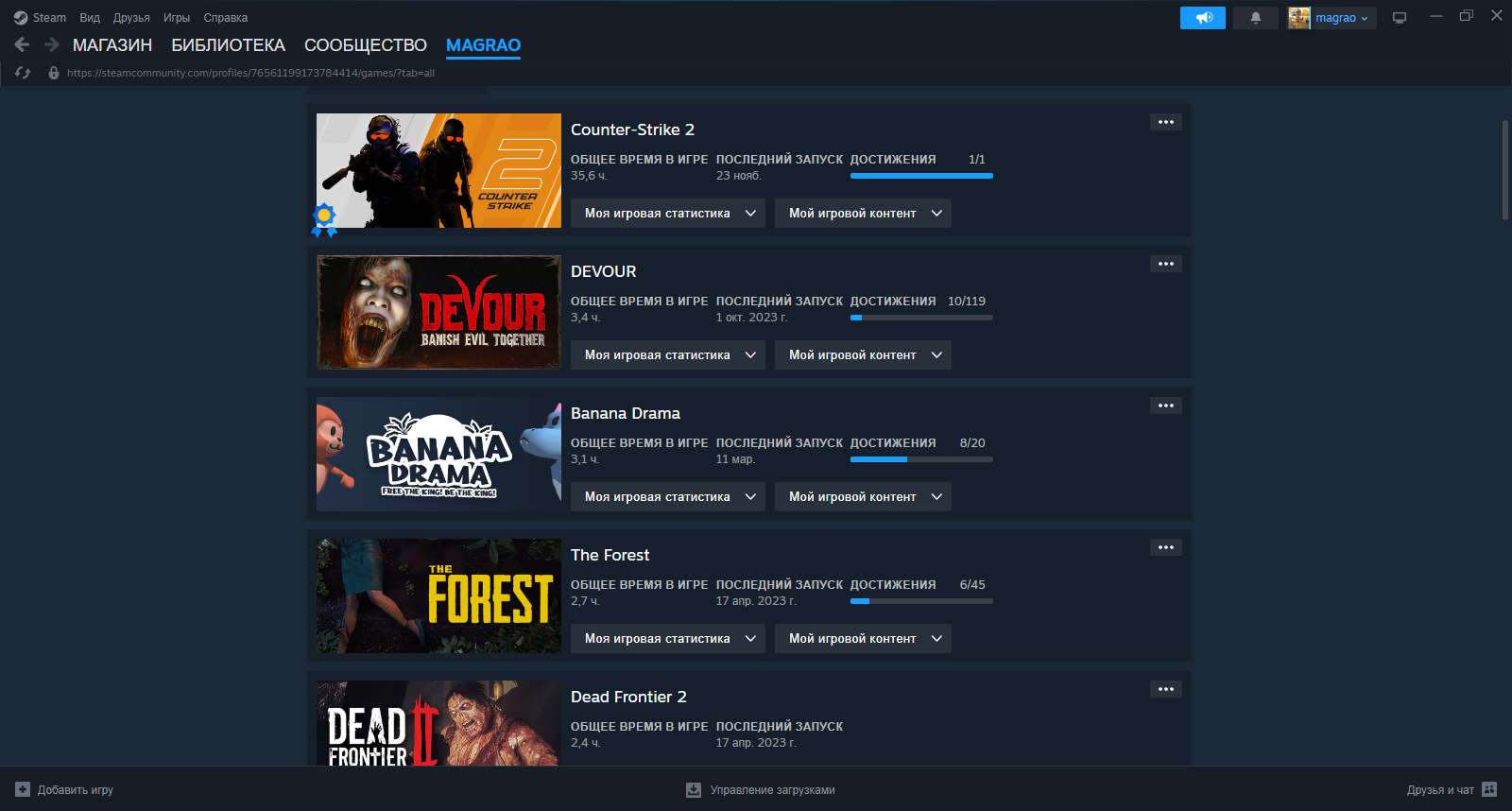This screenshot has height=811, width=1512.
Task: Click the DEVOUR cover image
Action: 438,312
